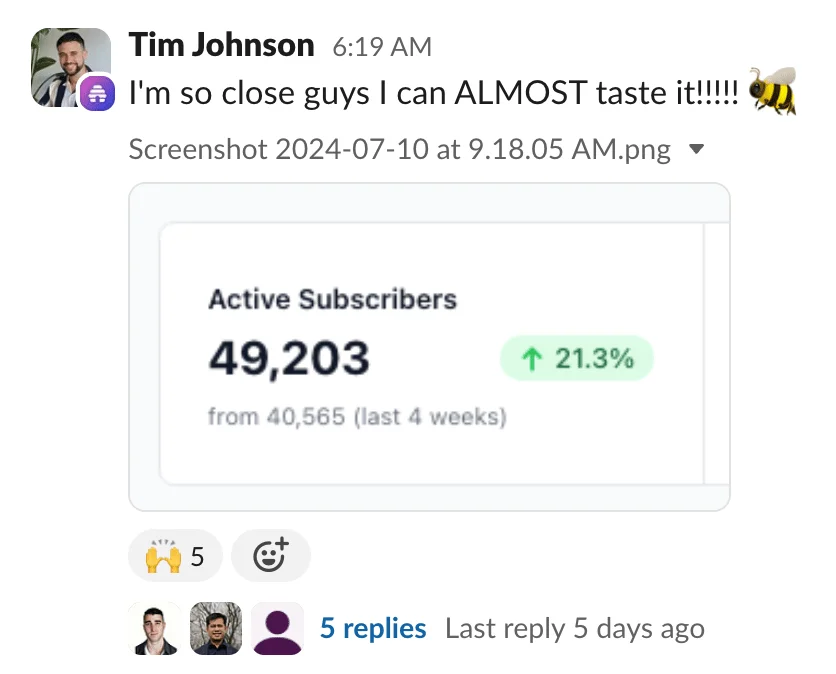Screen dimensions: 836x674
Task: Open the add reaction emoji picker
Action: coord(270,555)
